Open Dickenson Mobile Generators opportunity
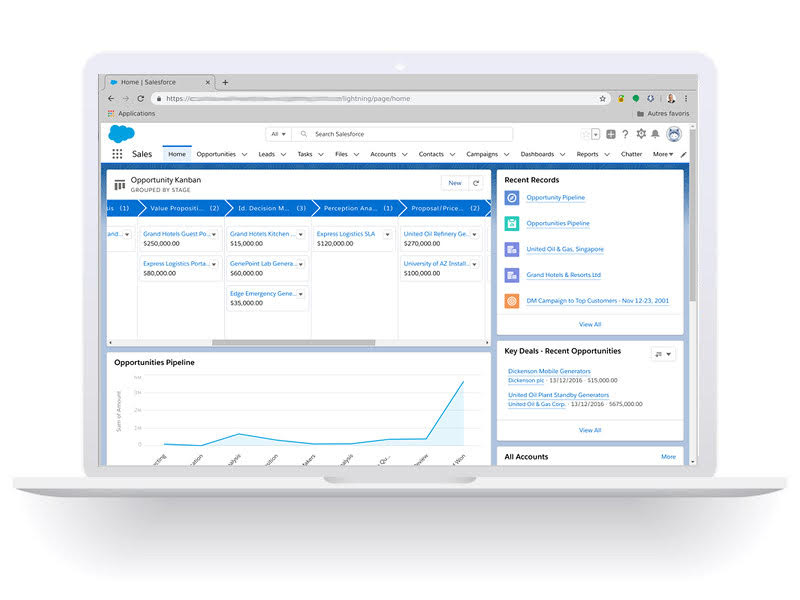This screenshot has width=800, height=600. (x=549, y=371)
